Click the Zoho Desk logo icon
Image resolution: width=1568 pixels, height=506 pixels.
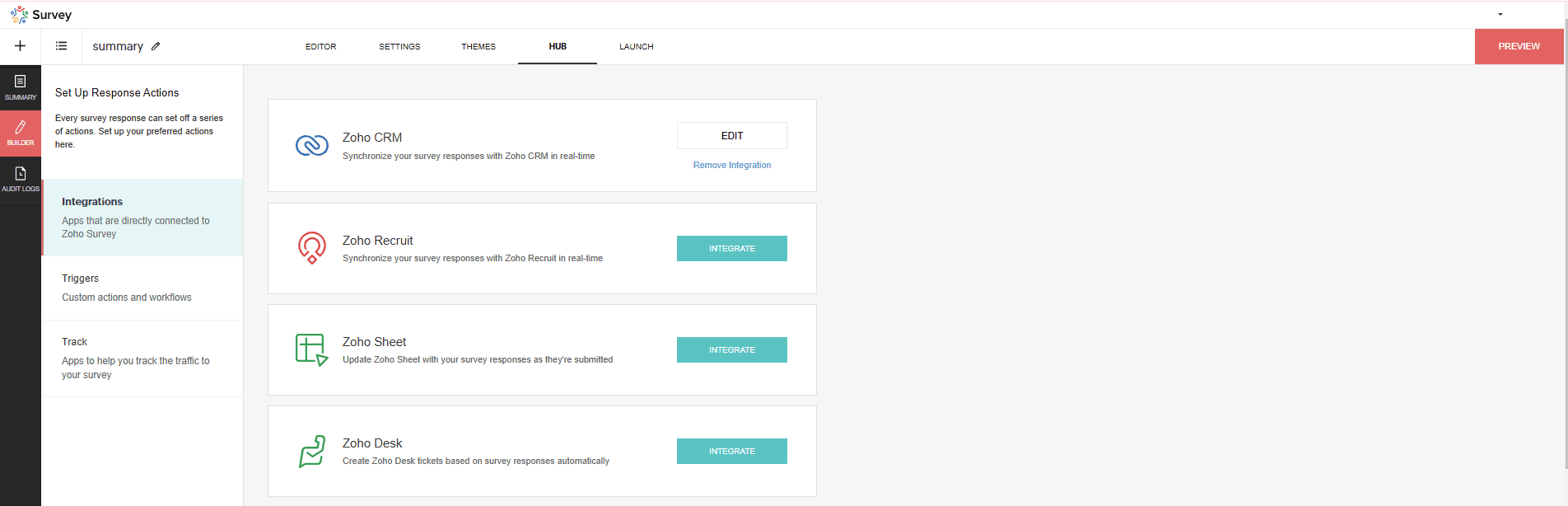coord(312,451)
